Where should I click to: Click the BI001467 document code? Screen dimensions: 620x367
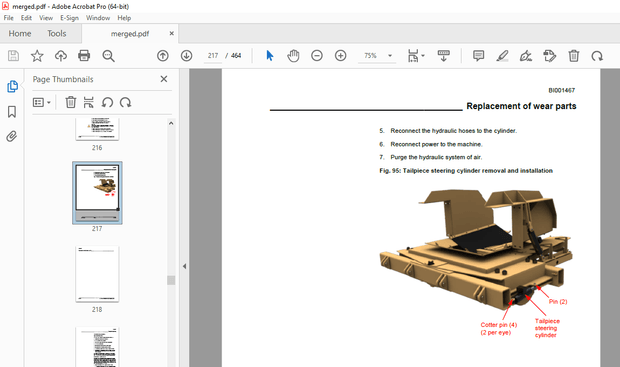(x=561, y=91)
